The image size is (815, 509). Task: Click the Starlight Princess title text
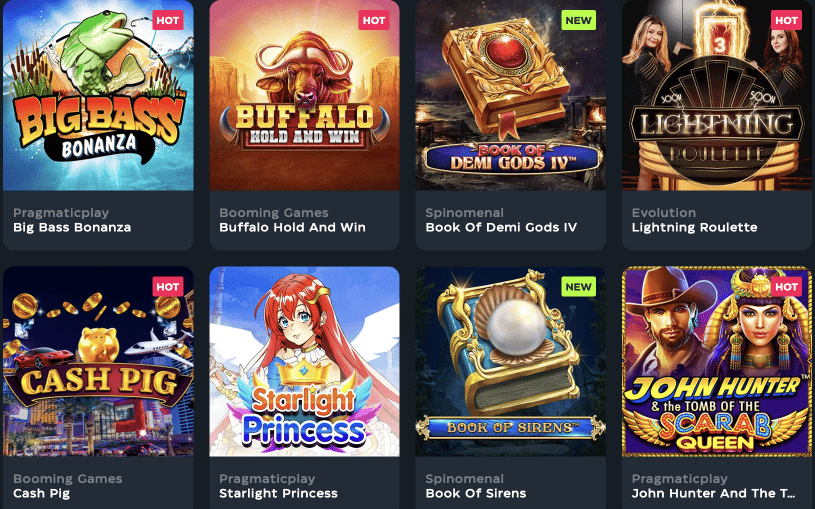coord(278,493)
